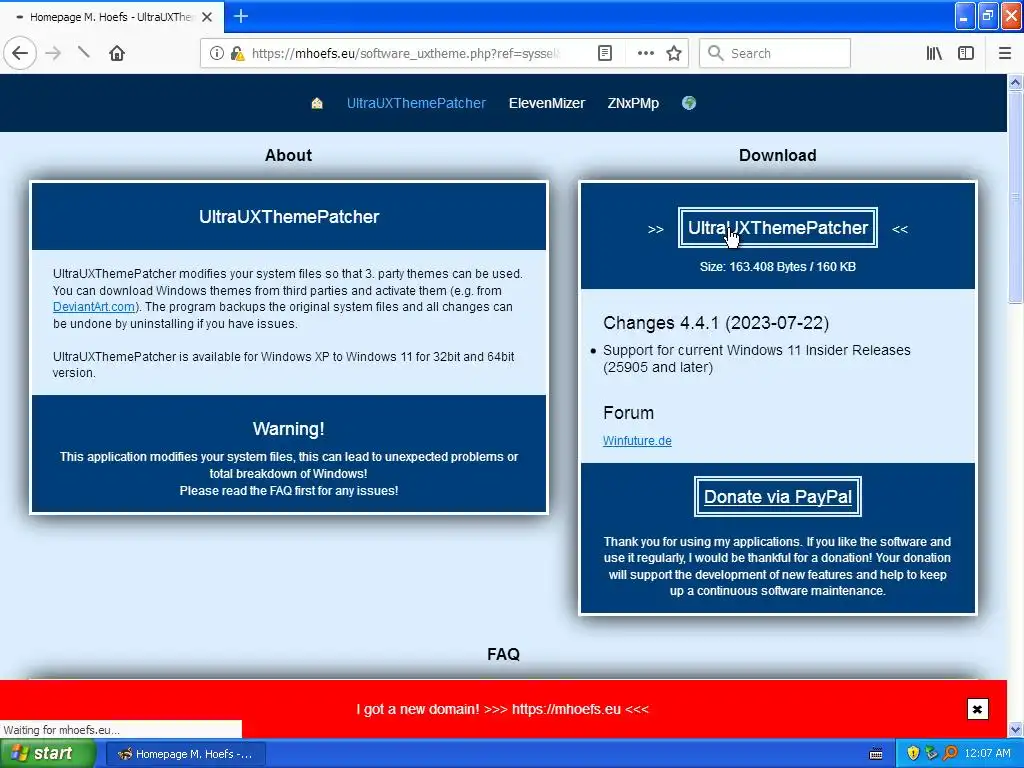Viewport: 1024px width, 768px height.
Task: Follow the DeviantArt.com link
Action: click(94, 307)
